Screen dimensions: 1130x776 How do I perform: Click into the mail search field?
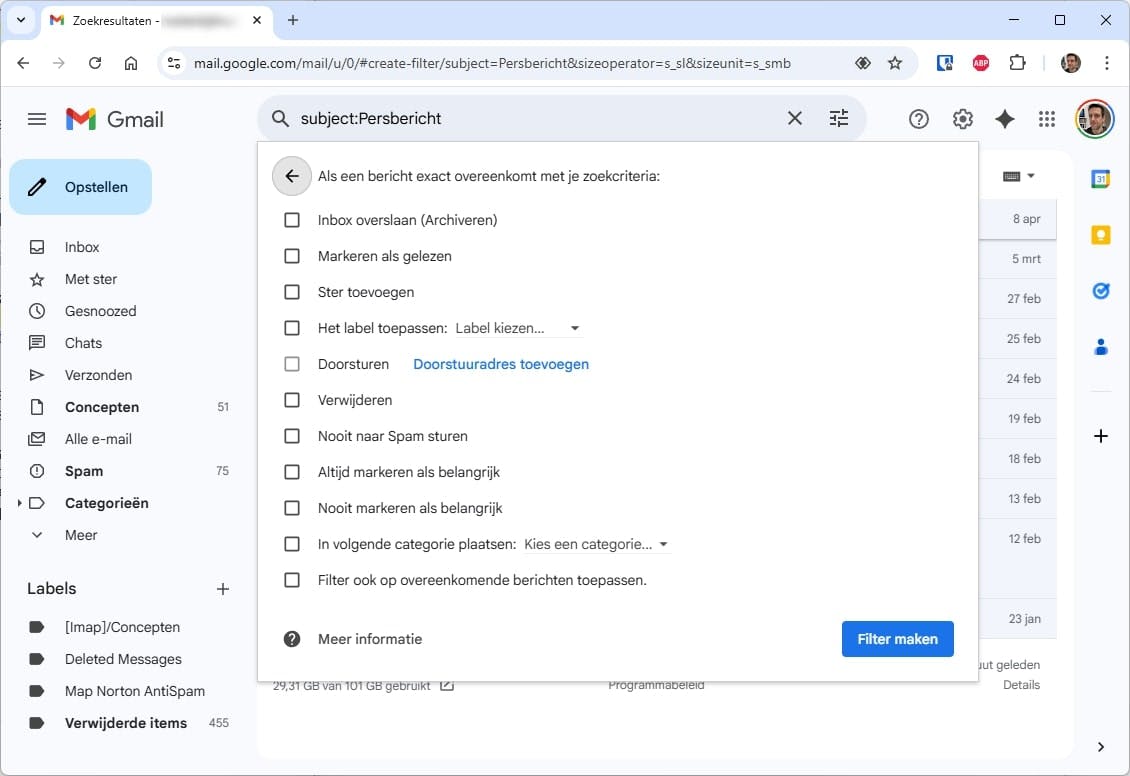pos(530,118)
